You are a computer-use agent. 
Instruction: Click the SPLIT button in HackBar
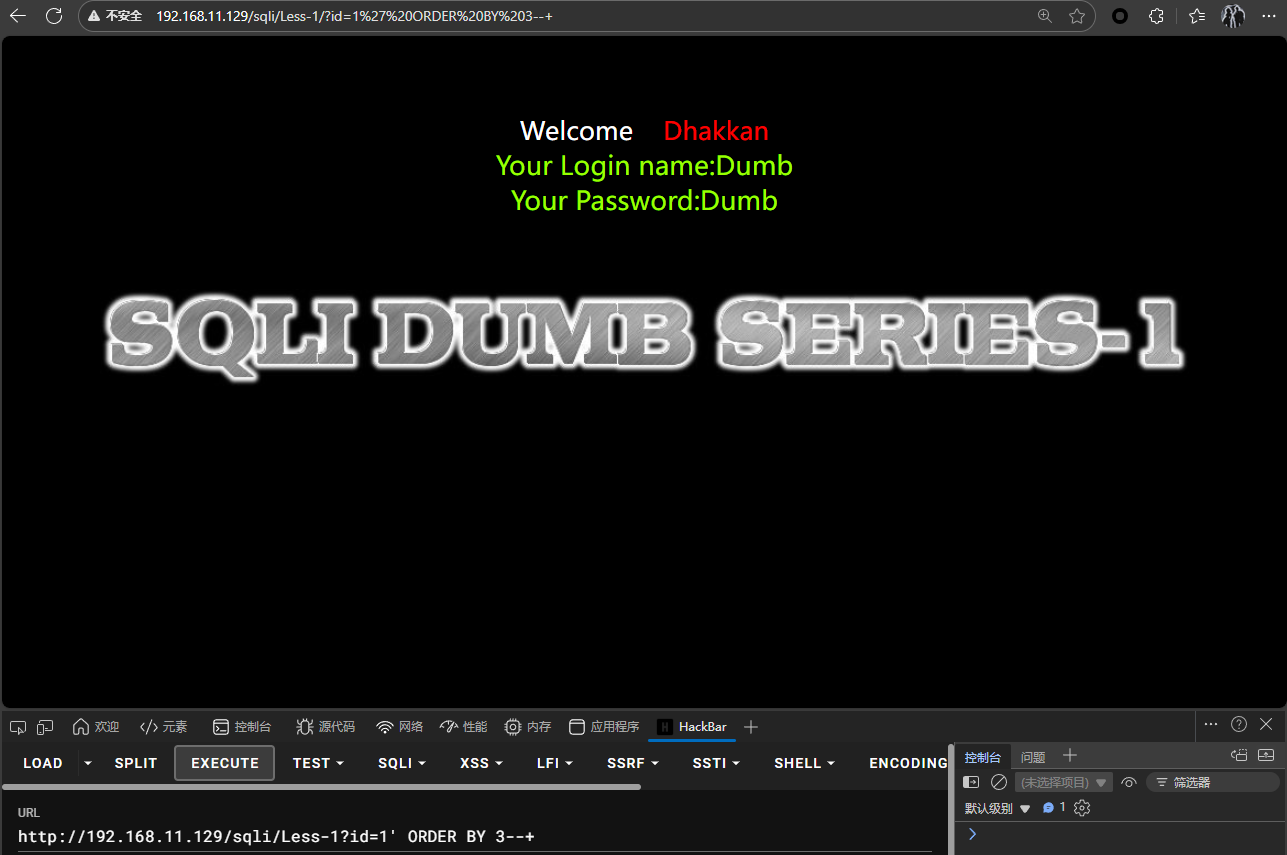coord(136,763)
